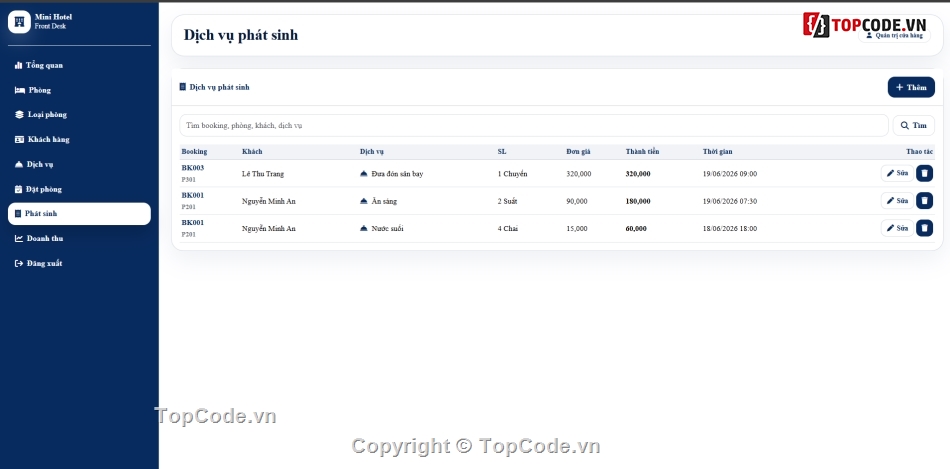Delete the Đưa đón sân bay entry
This screenshot has height=469, width=950.
(924, 173)
